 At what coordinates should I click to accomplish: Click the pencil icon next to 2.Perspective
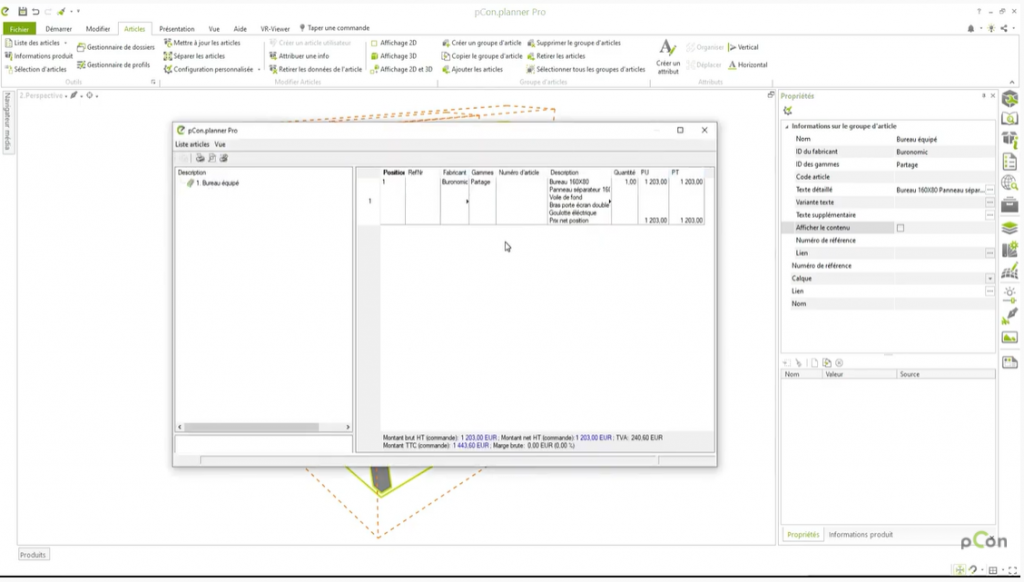pyautogui.click(x=74, y=95)
